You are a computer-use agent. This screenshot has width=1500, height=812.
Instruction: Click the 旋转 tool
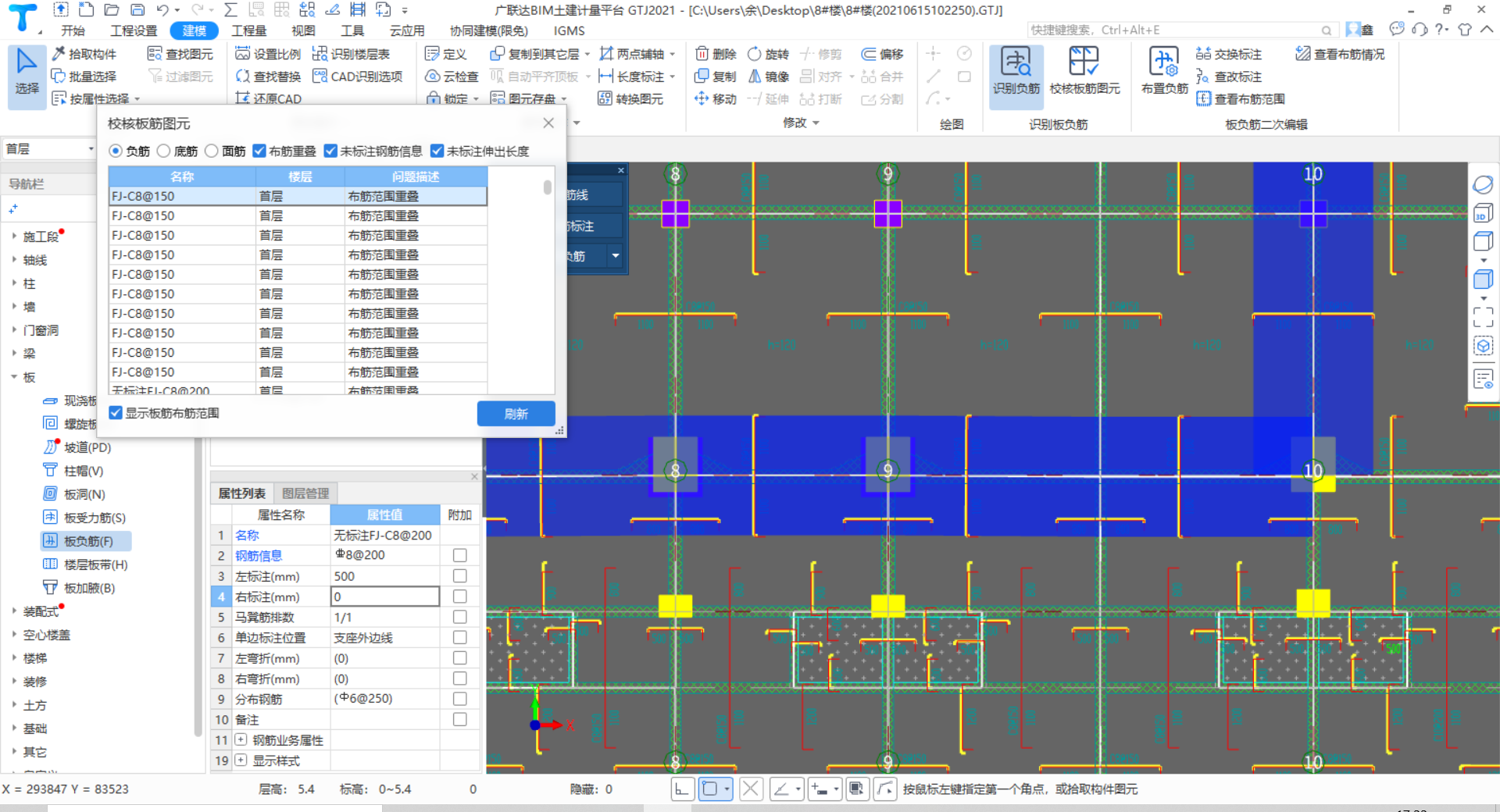pos(769,54)
